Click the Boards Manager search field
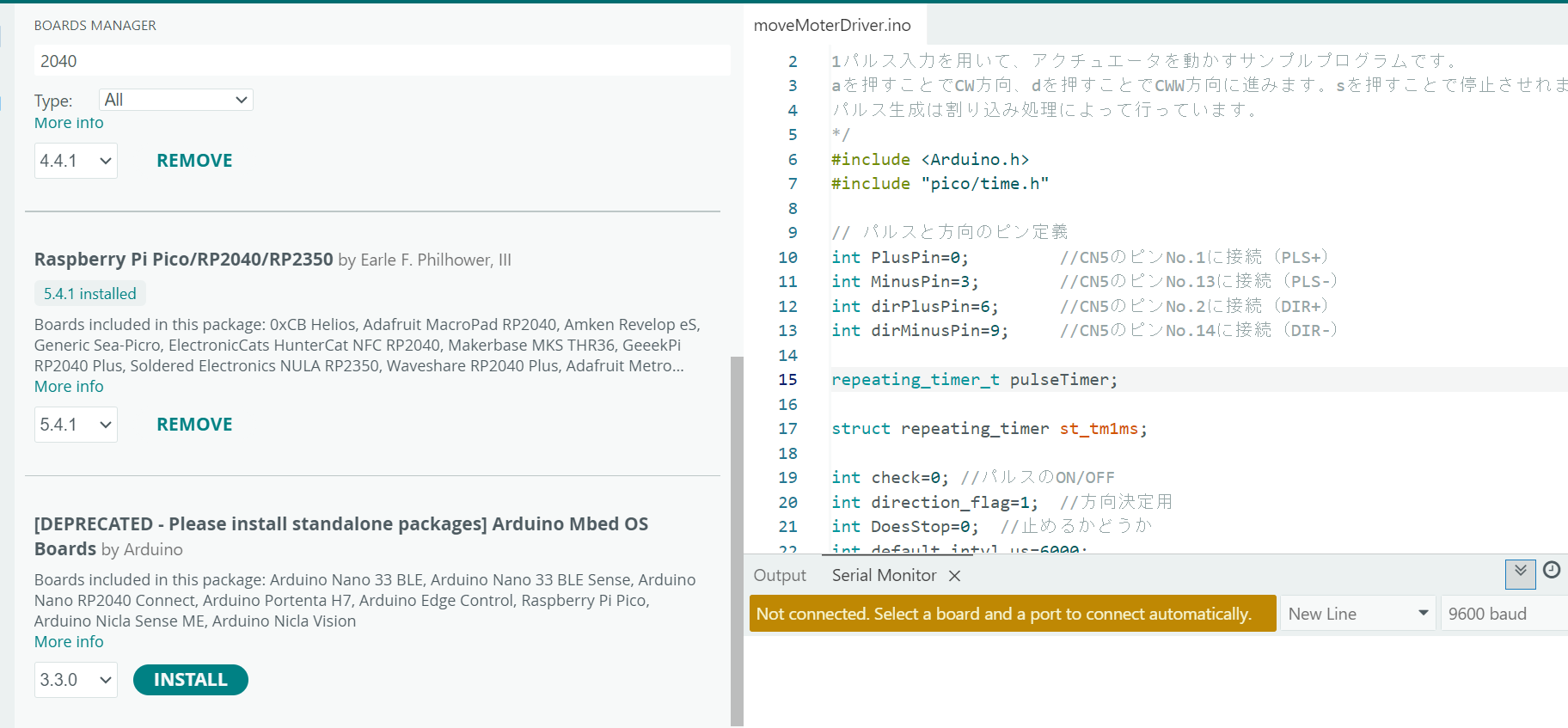 click(382, 61)
